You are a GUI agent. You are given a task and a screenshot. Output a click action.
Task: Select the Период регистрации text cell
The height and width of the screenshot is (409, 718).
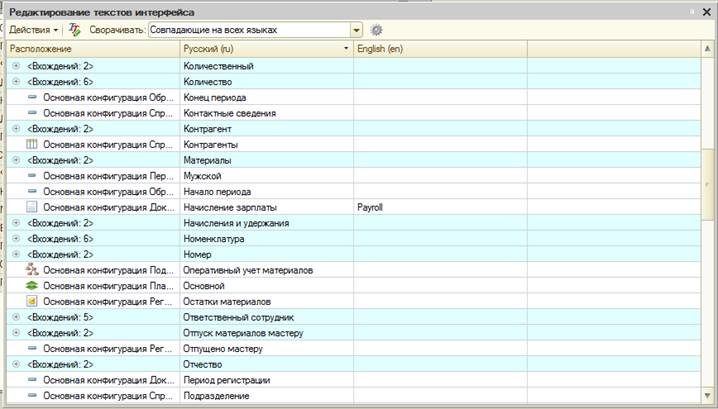tap(267, 380)
